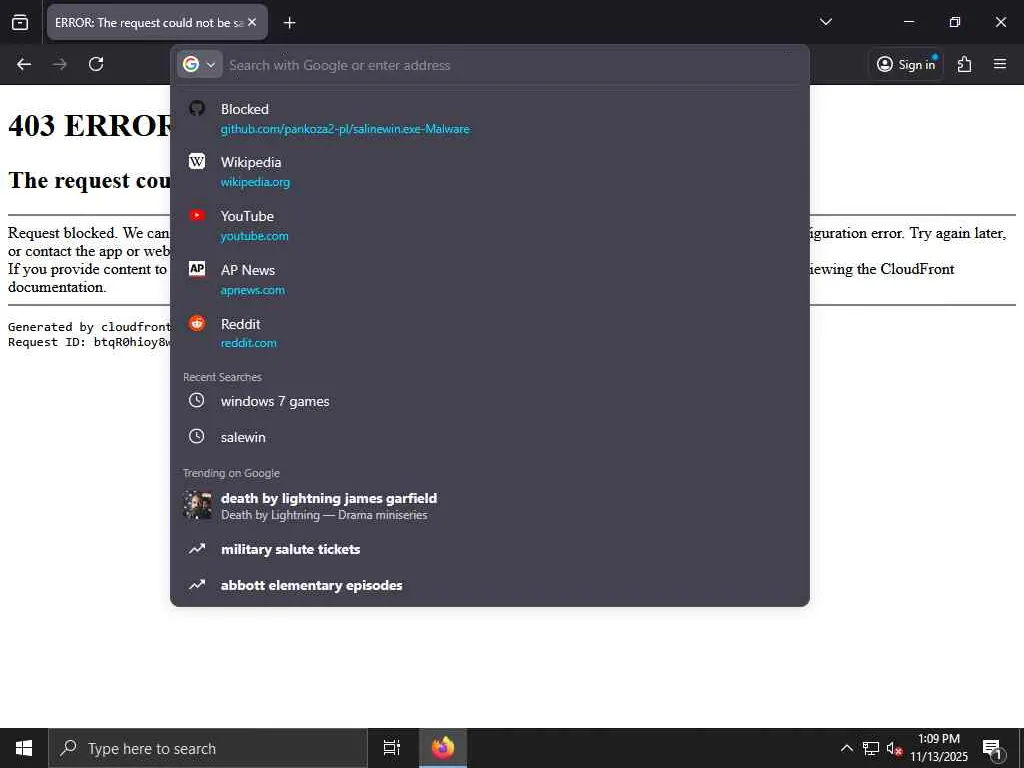Viewport: 1024px width, 768px height.
Task: Click the Generated by cloudfront text
Action: pos(89,327)
